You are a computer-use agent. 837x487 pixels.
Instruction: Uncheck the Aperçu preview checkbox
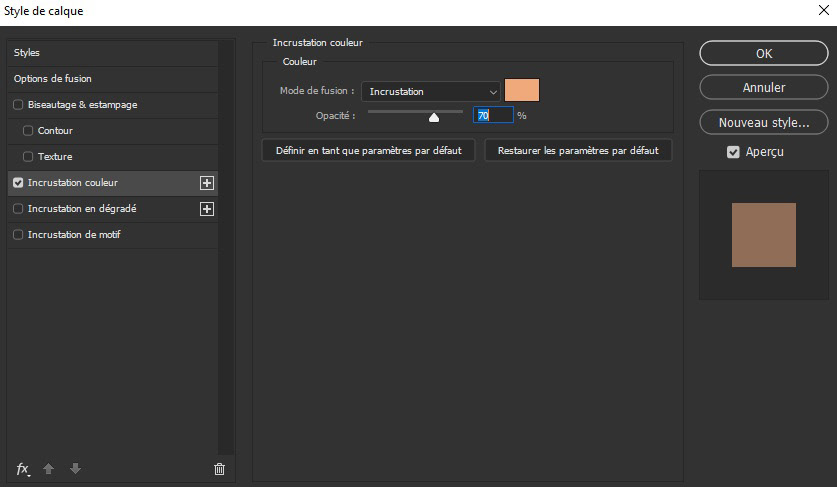[733, 152]
